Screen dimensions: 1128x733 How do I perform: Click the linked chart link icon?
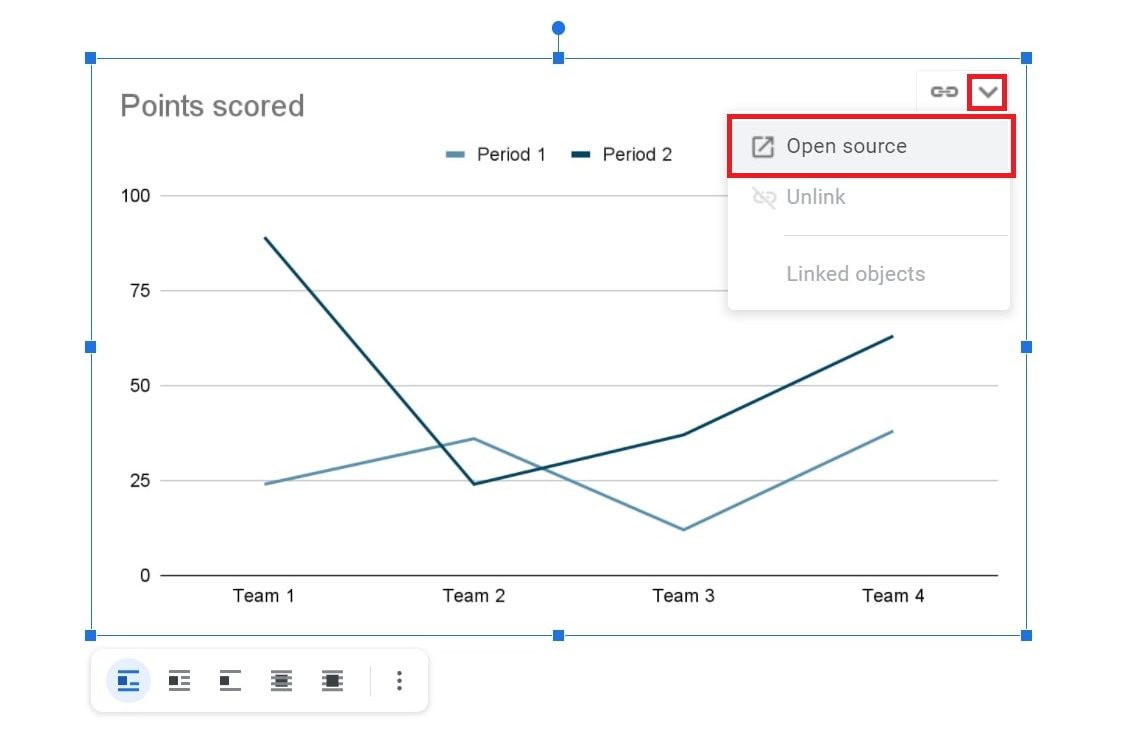click(x=943, y=92)
